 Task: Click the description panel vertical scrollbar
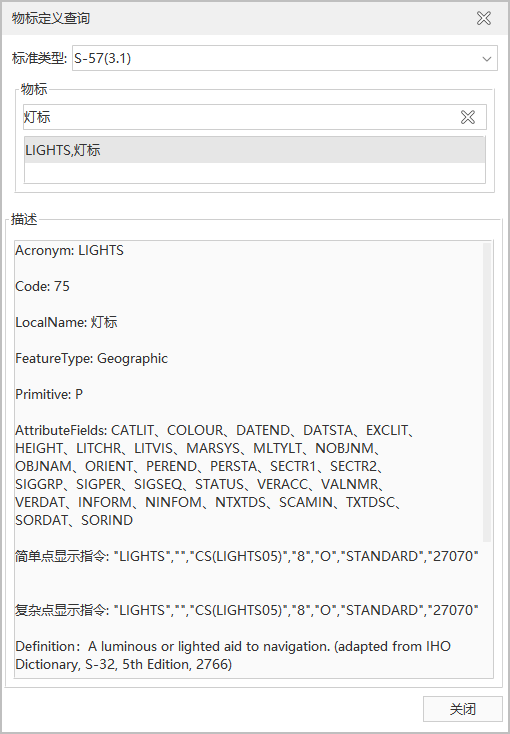pyautogui.click(x=487, y=392)
